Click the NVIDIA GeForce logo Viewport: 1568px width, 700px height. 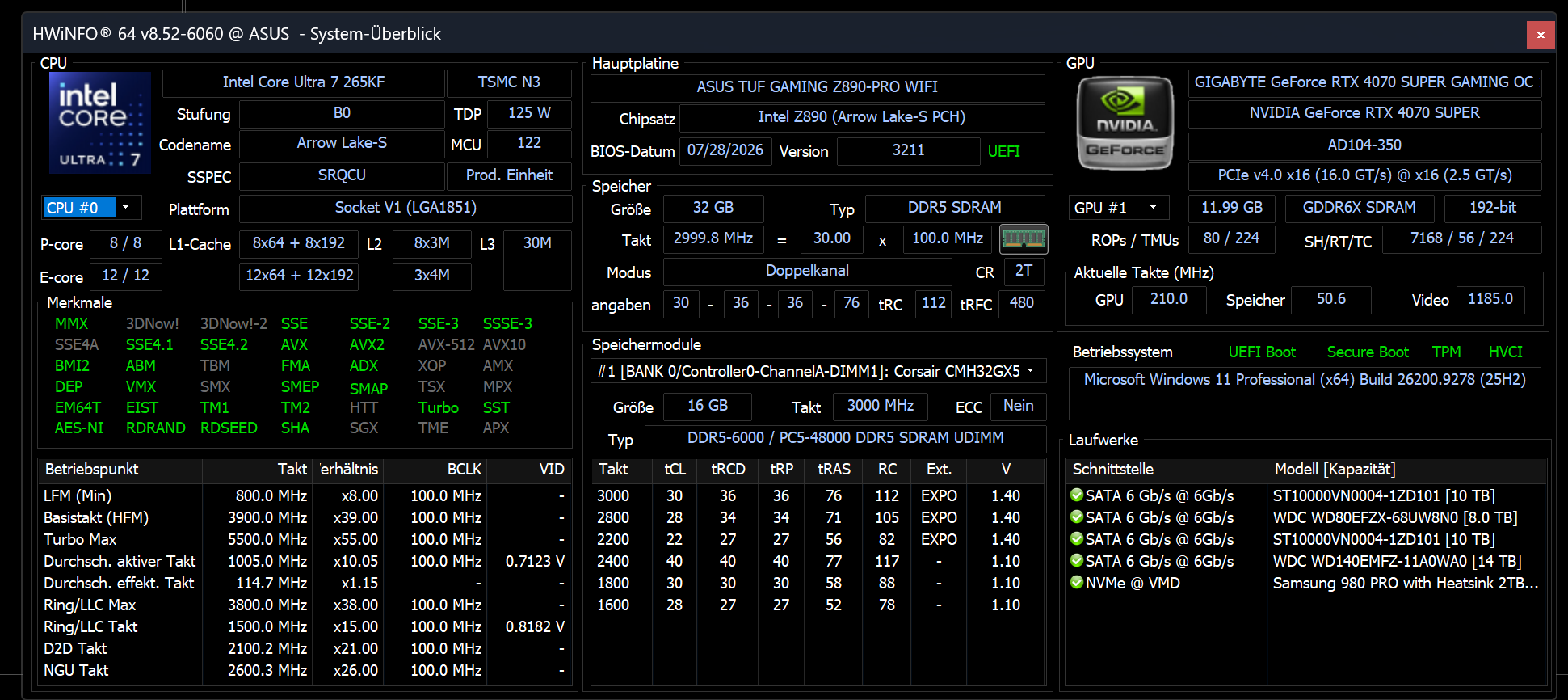[1125, 123]
